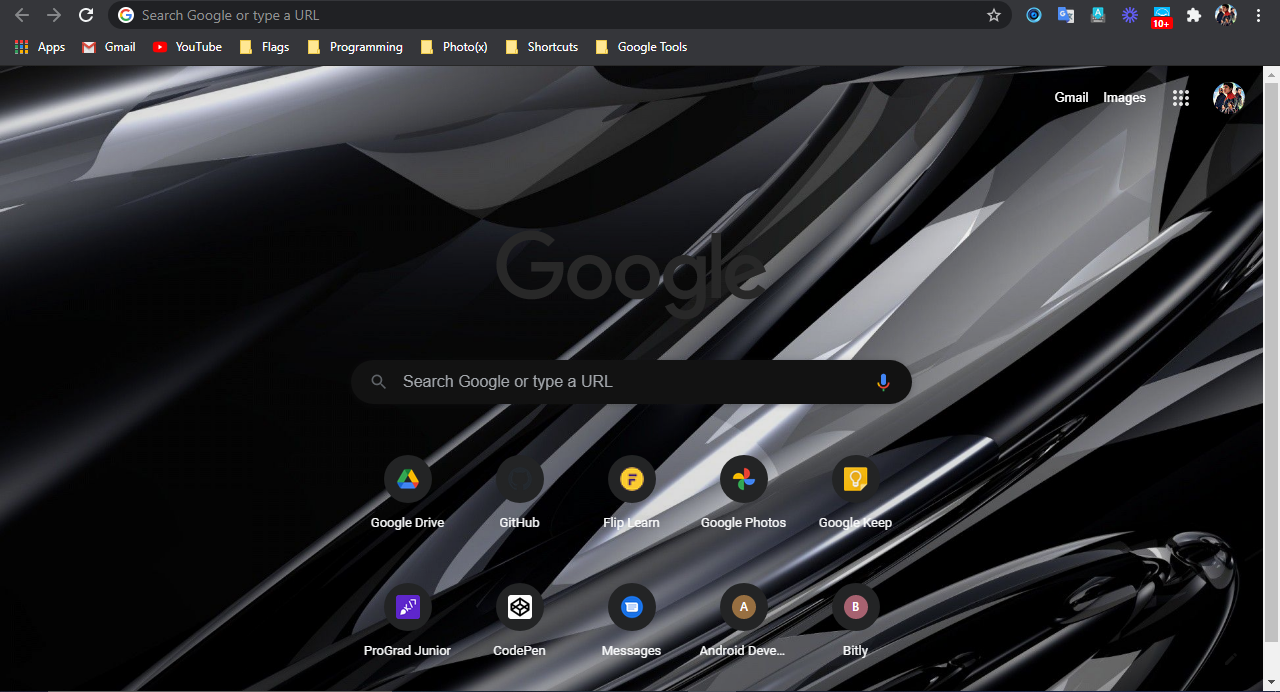Expand the Google Tools bookmark folder
This screenshot has height=692, width=1280.
(641, 47)
